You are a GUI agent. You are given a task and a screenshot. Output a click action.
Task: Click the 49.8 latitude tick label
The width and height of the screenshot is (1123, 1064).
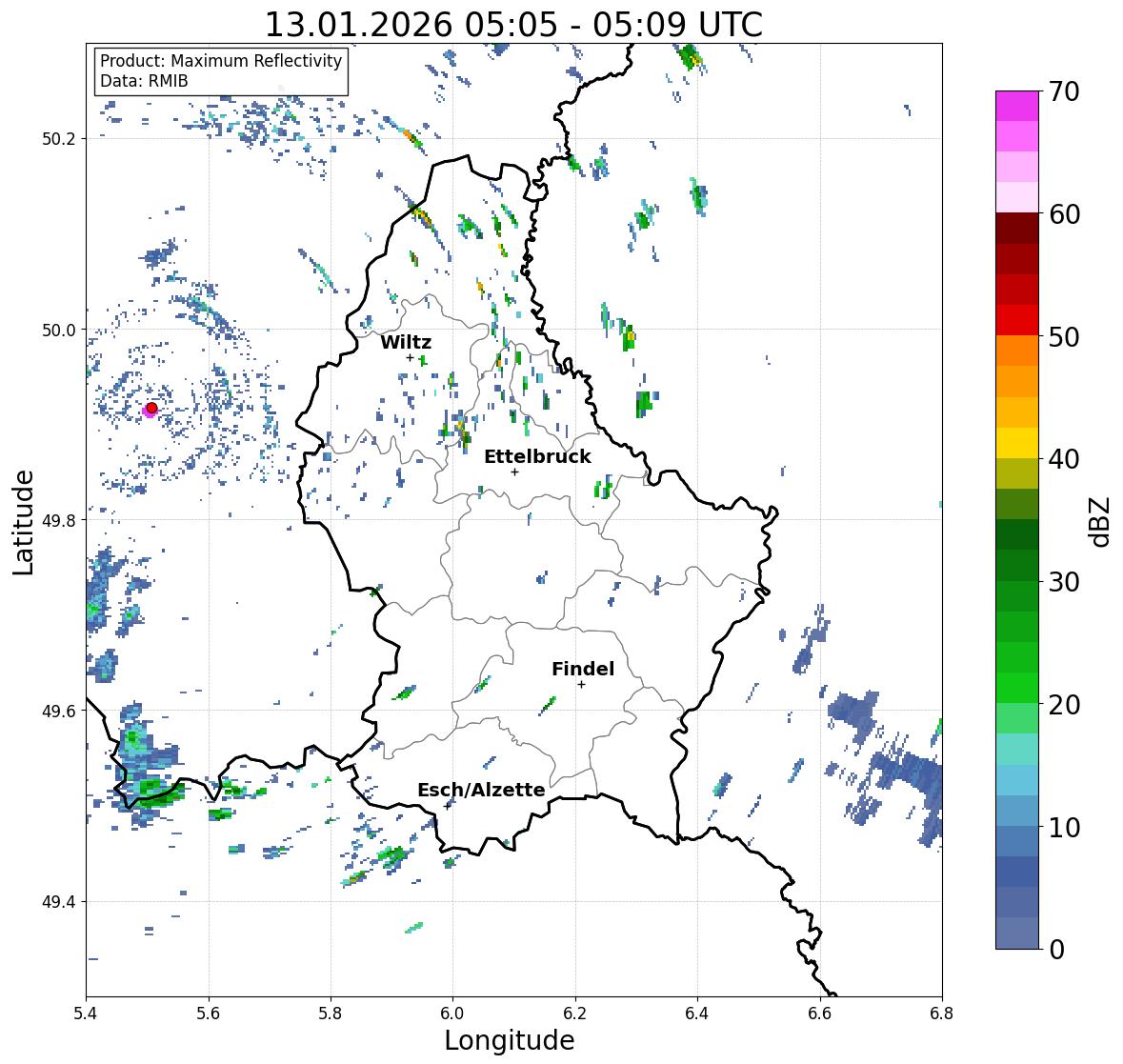(x=59, y=520)
